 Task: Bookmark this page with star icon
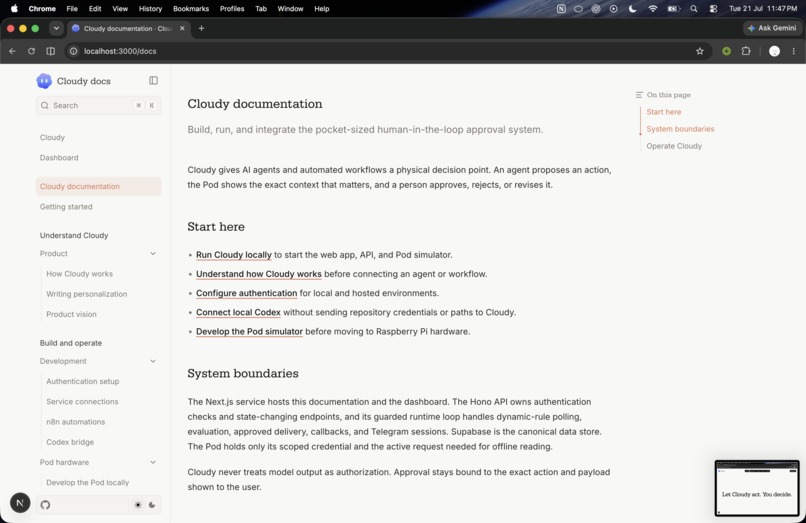click(700, 51)
